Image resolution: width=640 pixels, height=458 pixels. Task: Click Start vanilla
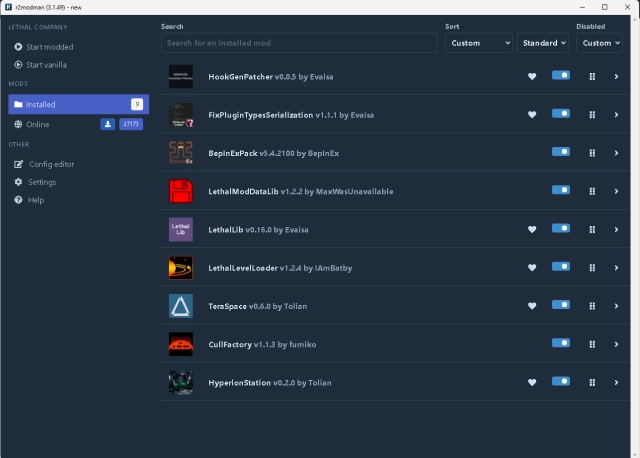[x=40, y=65]
